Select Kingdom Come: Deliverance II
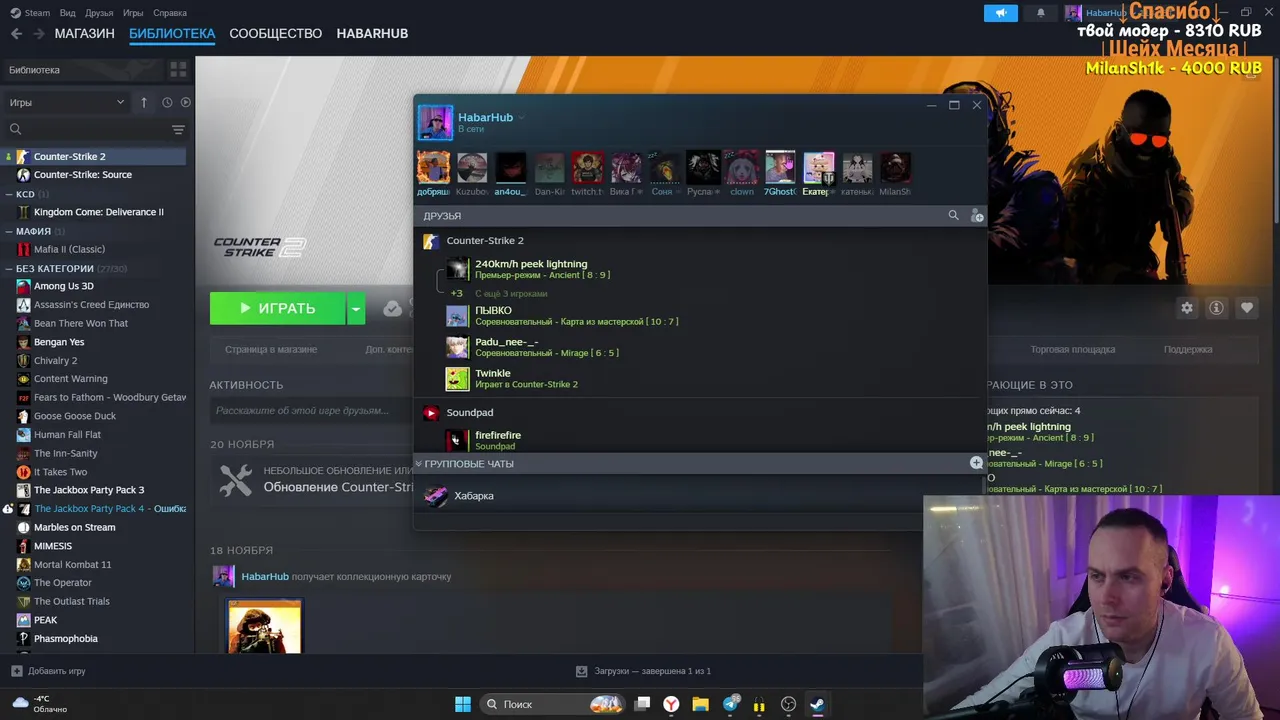1280x720 pixels. (98, 212)
